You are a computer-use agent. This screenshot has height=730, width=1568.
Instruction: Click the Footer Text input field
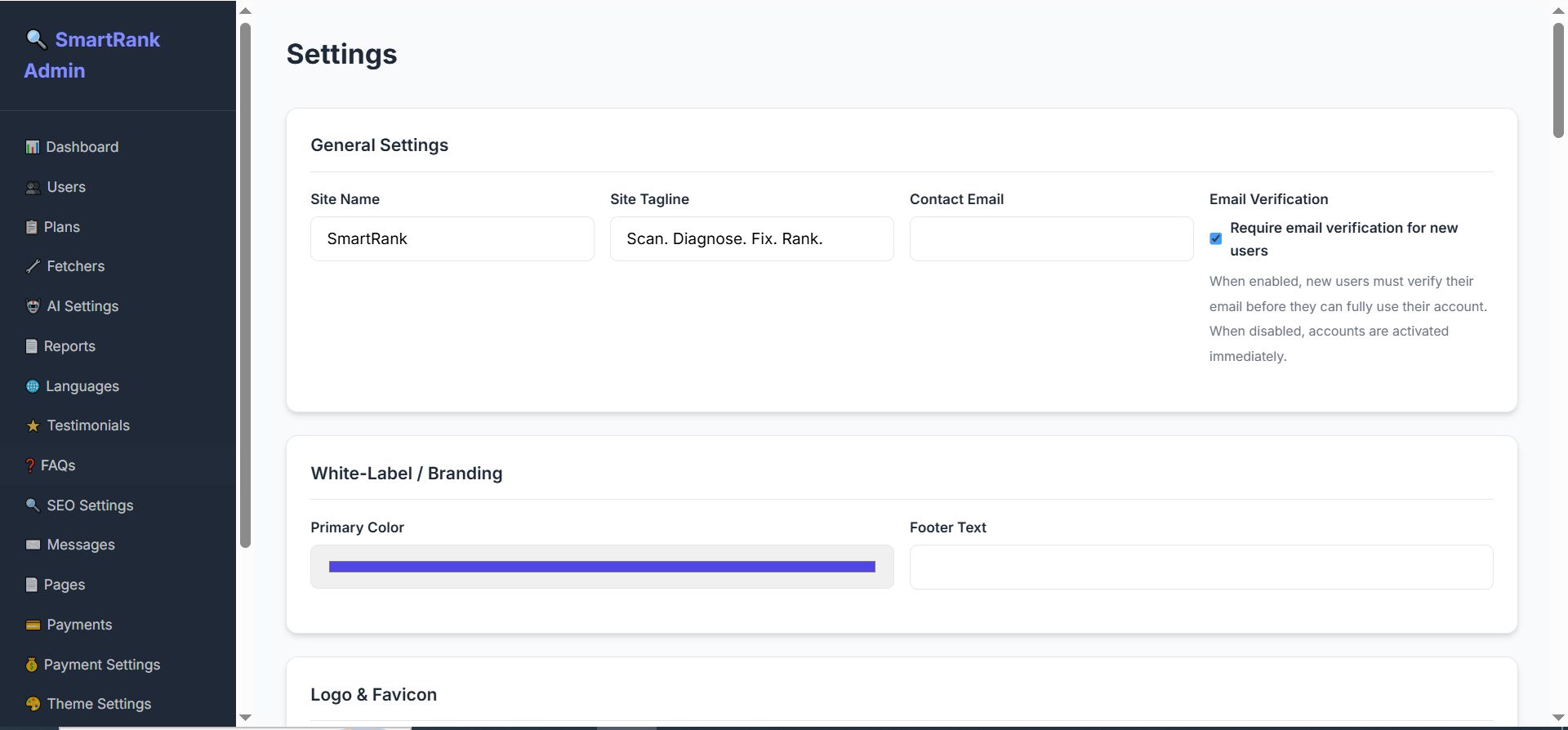coord(1200,568)
